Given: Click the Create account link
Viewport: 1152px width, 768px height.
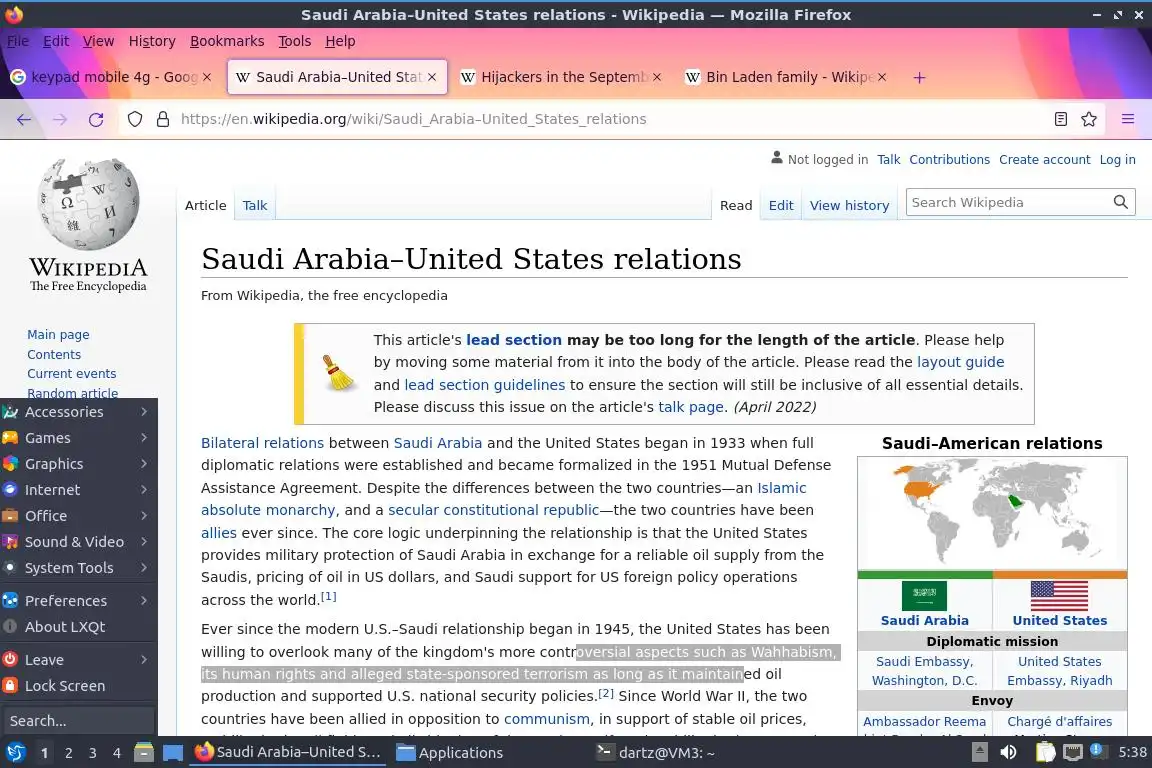Looking at the screenshot, I should [1044, 159].
